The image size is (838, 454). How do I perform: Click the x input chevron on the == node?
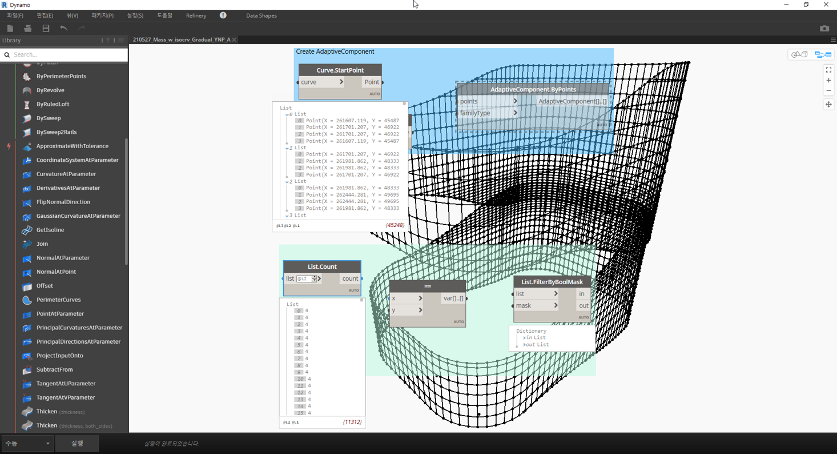(x=420, y=298)
